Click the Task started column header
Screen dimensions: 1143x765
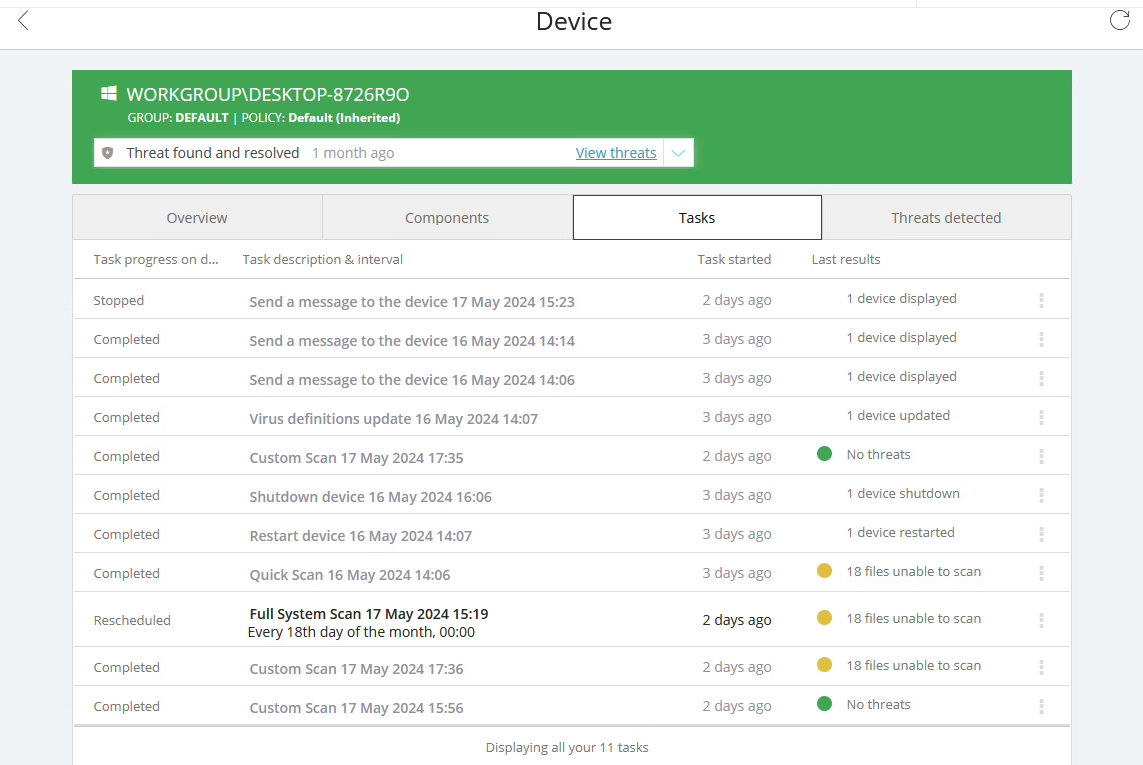(734, 259)
